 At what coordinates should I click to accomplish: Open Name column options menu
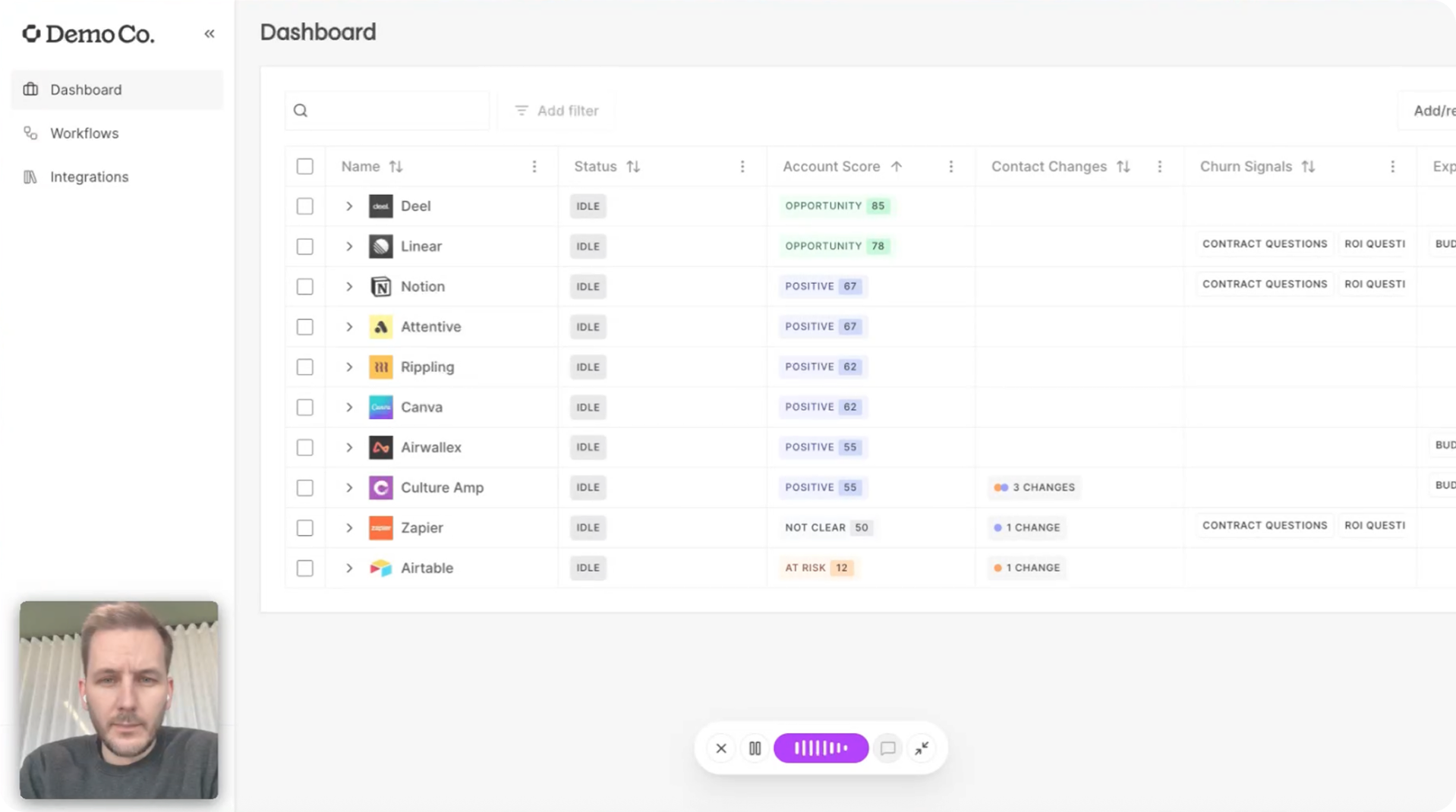pyautogui.click(x=534, y=166)
